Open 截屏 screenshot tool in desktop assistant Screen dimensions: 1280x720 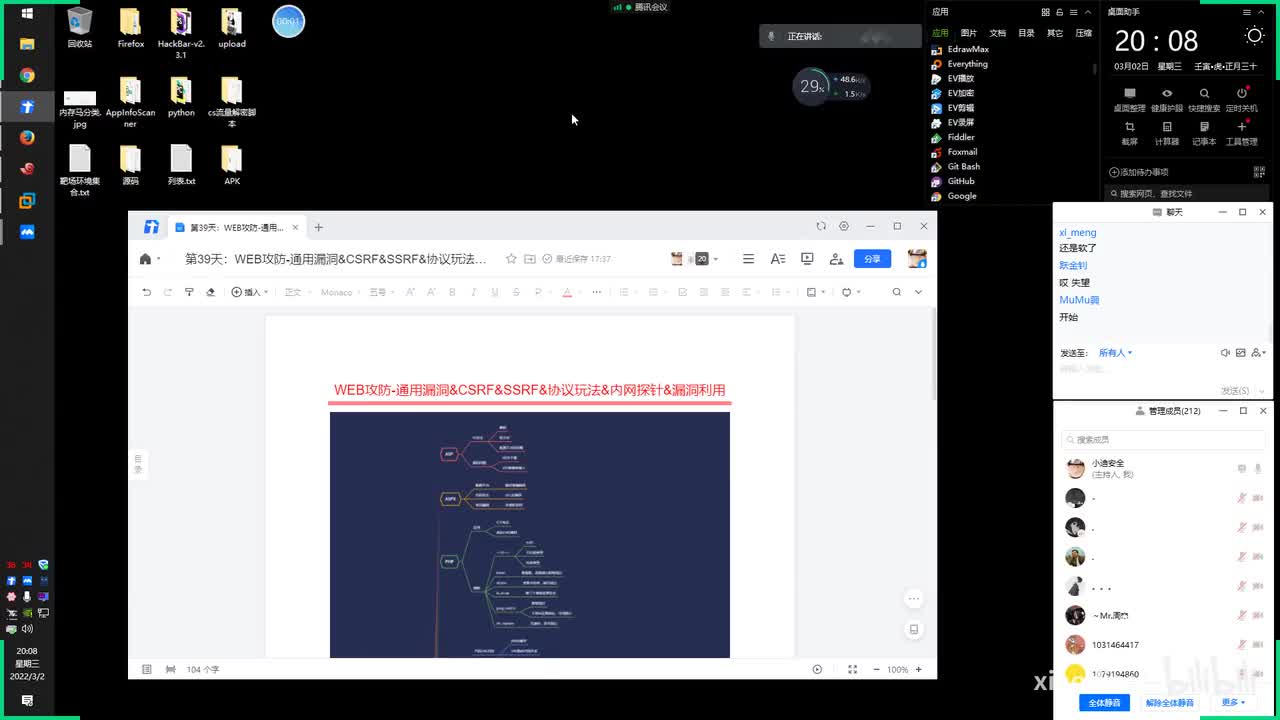(1129, 133)
